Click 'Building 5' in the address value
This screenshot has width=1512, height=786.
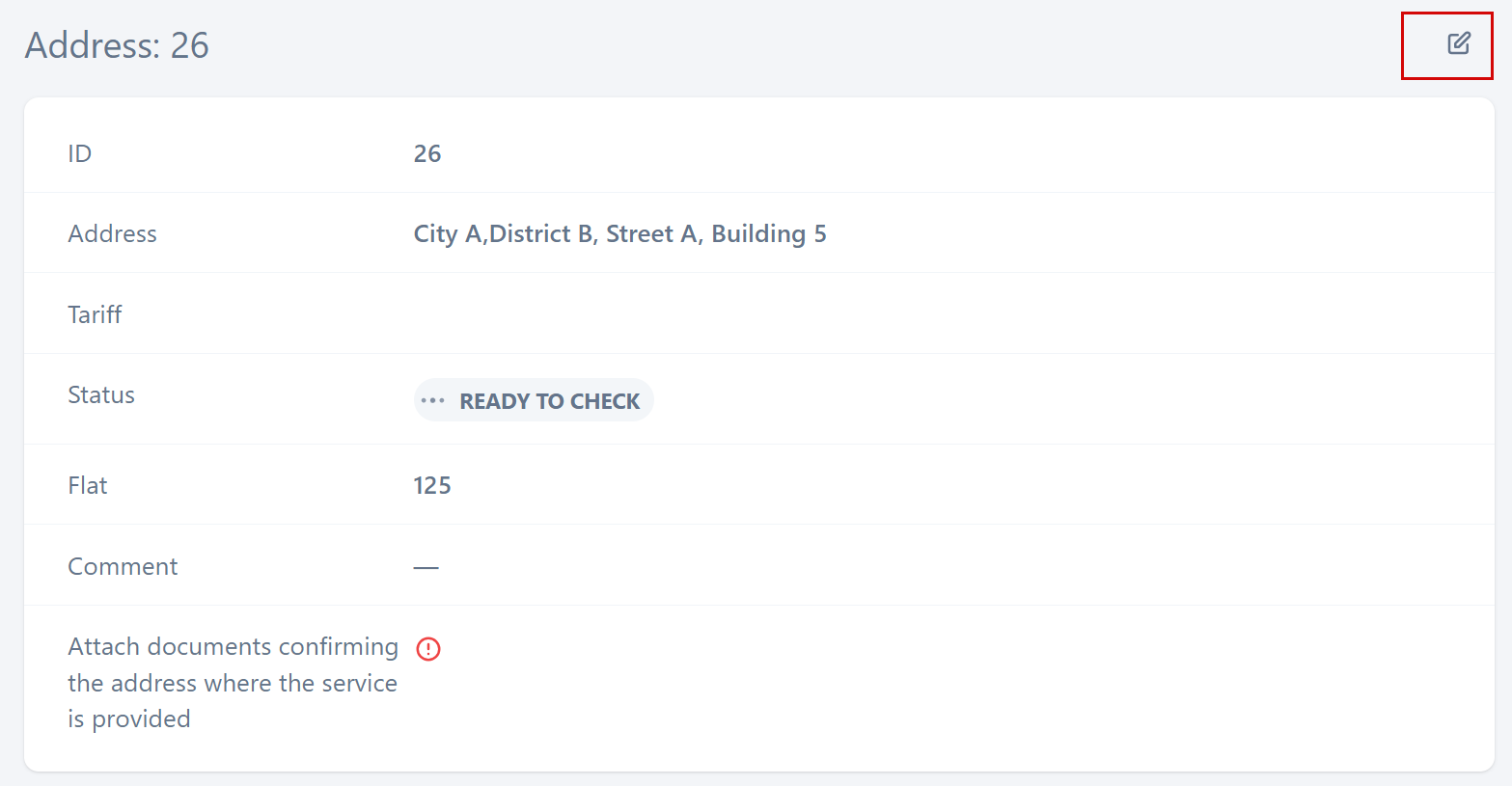769,234
